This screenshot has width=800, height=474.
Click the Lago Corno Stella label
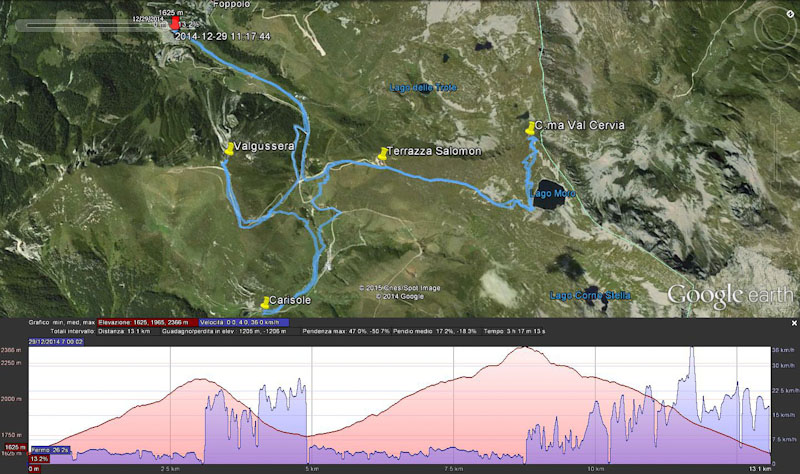pos(590,295)
